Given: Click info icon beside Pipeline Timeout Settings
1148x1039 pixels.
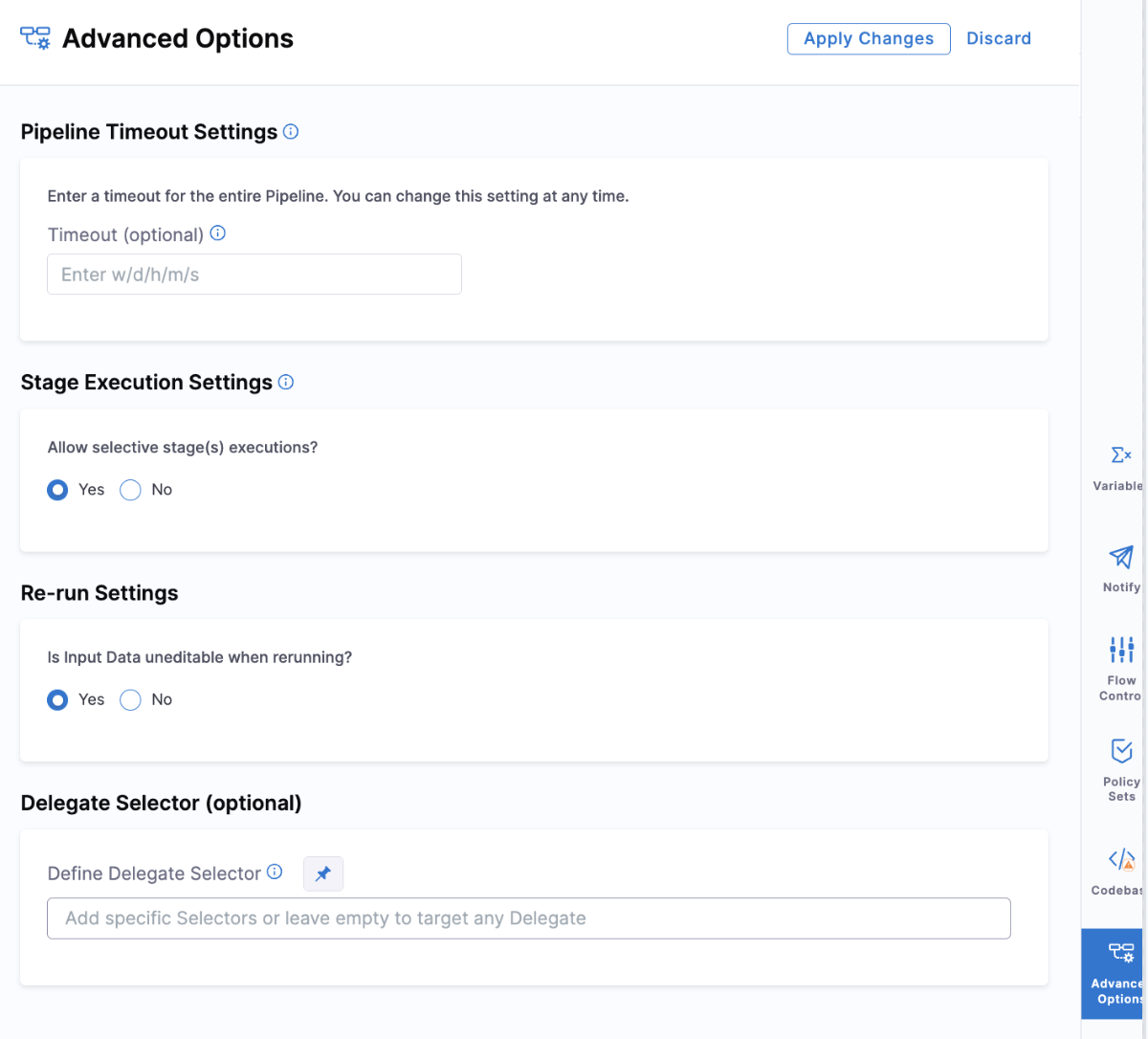Looking at the screenshot, I should pos(291,132).
